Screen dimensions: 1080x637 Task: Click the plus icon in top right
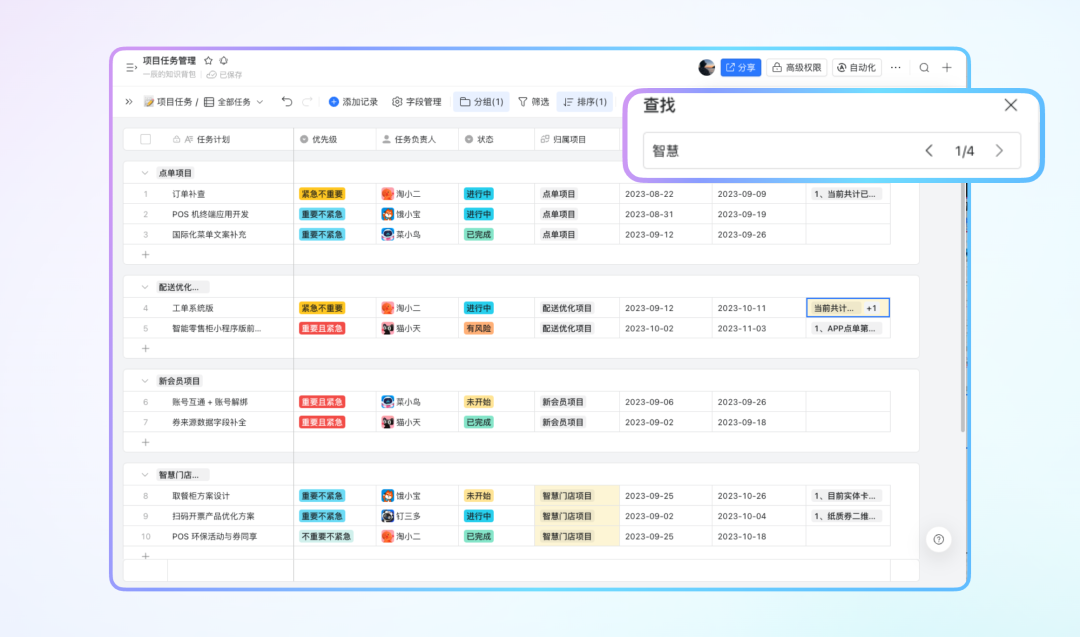(x=947, y=68)
